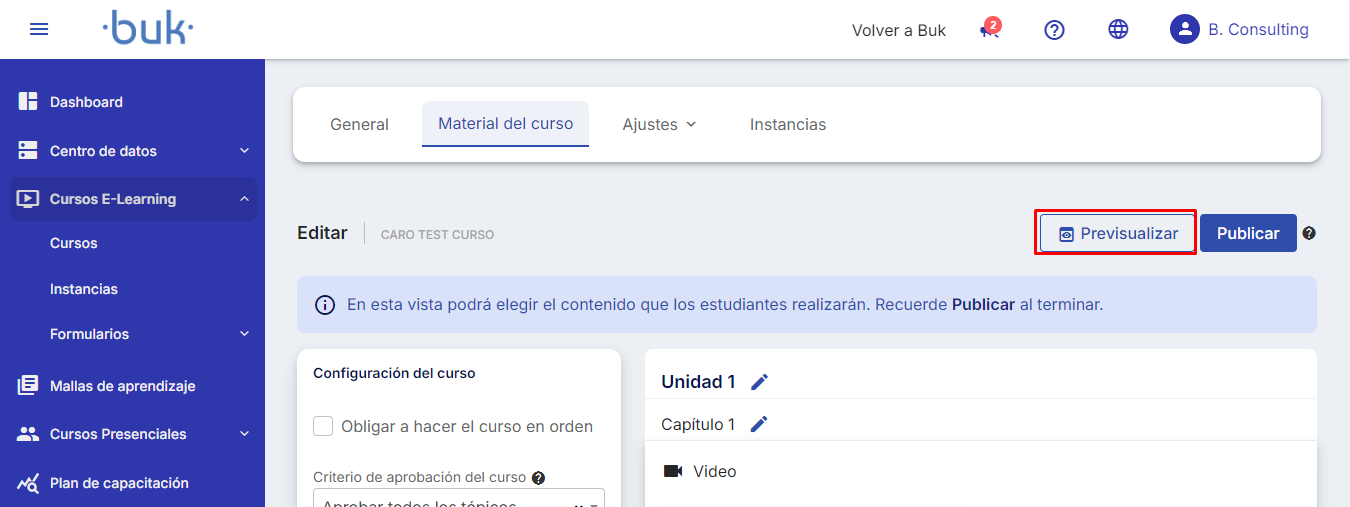The width and height of the screenshot is (1350, 507).
Task: Expand Formularios submenu
Action: tap(244, 334)
